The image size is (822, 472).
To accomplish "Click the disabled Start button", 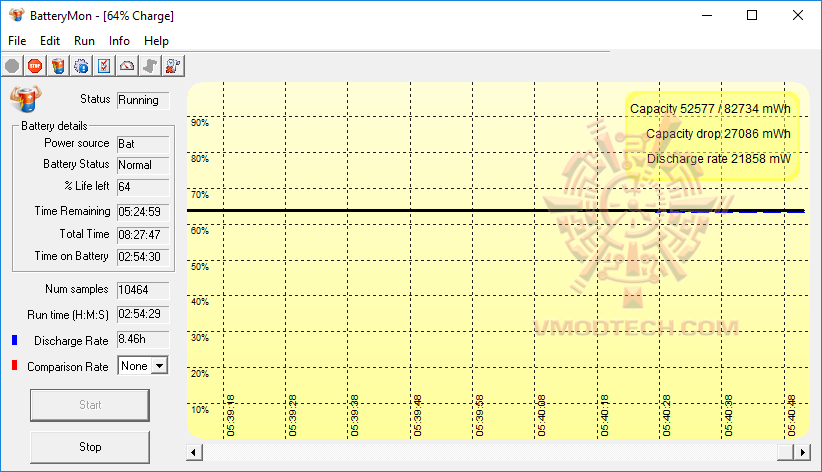I will pos(90,405).
